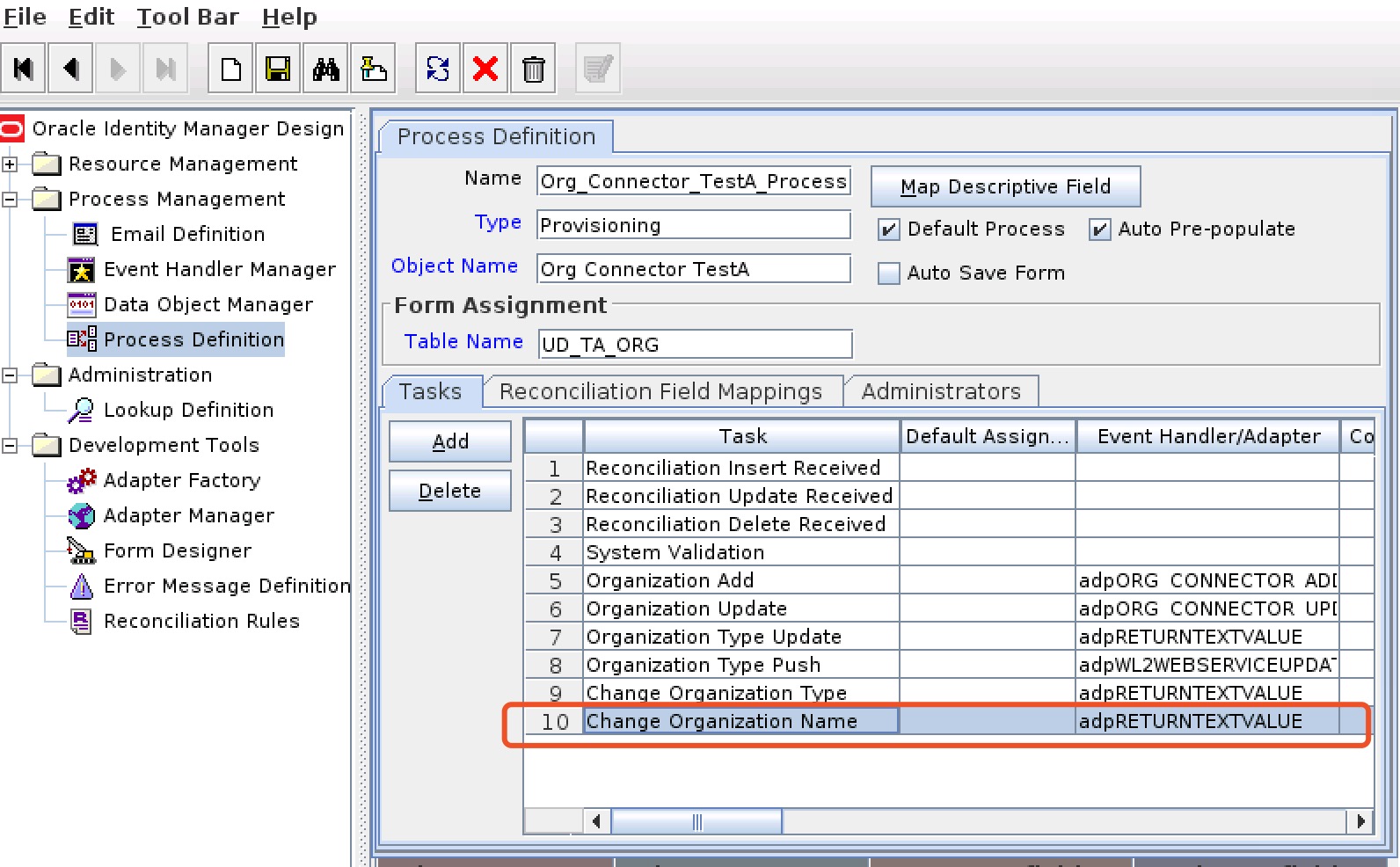Open query with binoculars icon
1400x867 pixels.
pyautogui.click(x=325, y=69)
